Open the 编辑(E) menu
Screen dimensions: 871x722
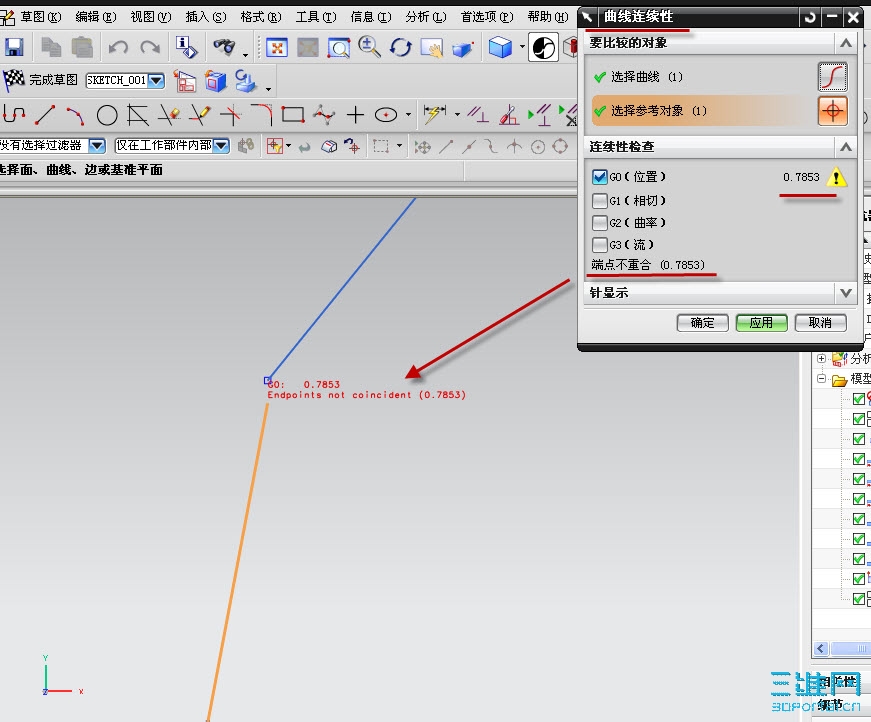tap(96, 17)
